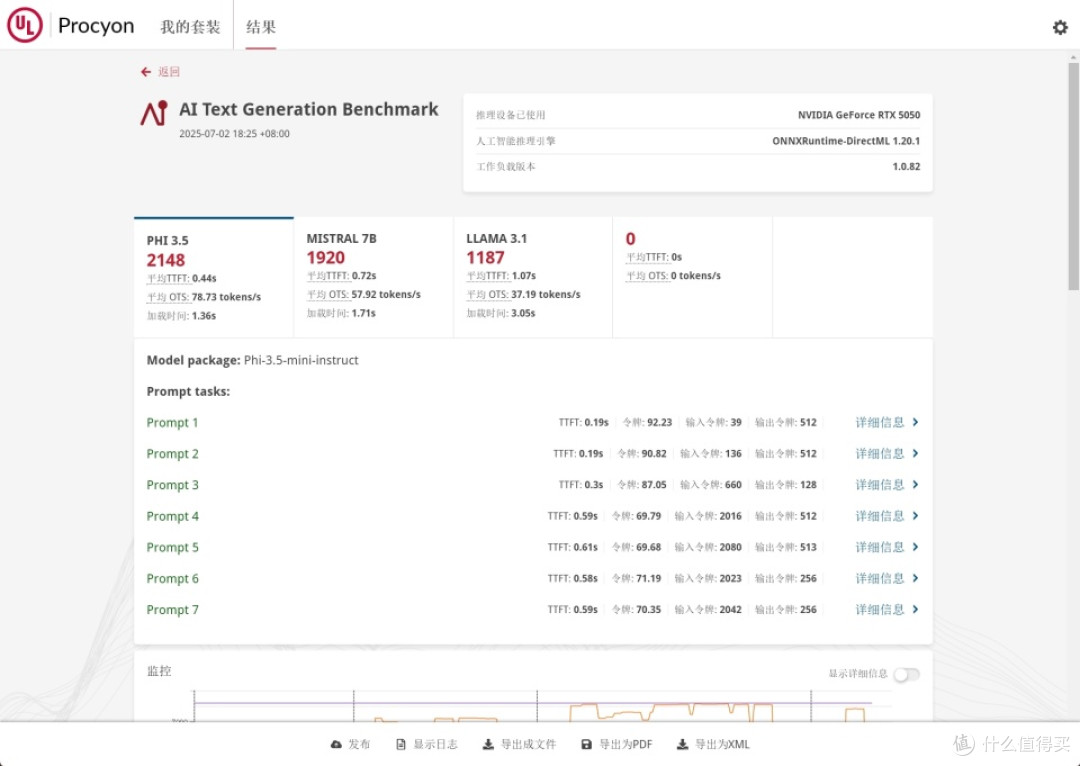Open Prompt 1 详细信息 link

(880, 422)
